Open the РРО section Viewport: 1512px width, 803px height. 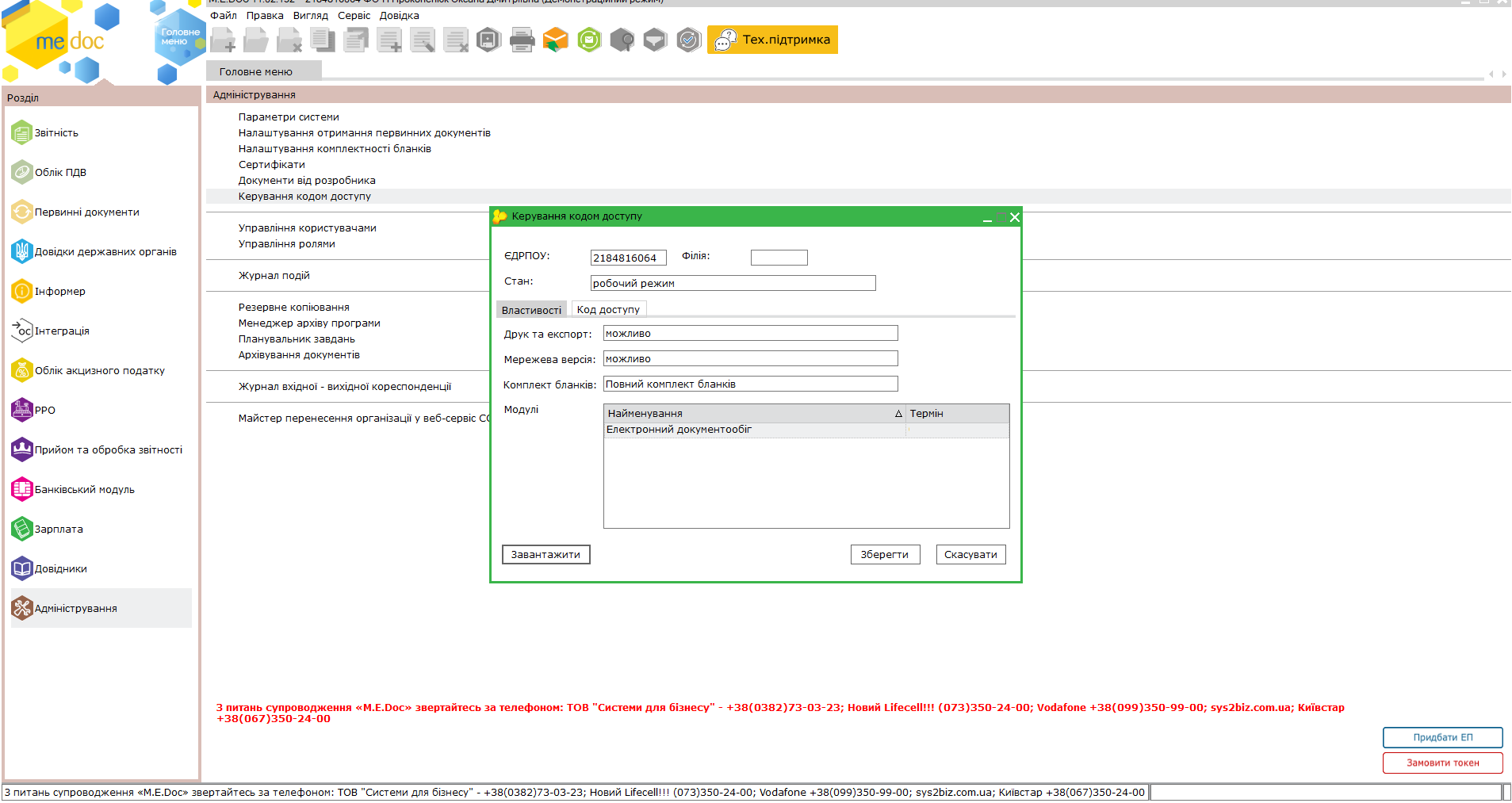pyautogui.click(x=44, y=411)
